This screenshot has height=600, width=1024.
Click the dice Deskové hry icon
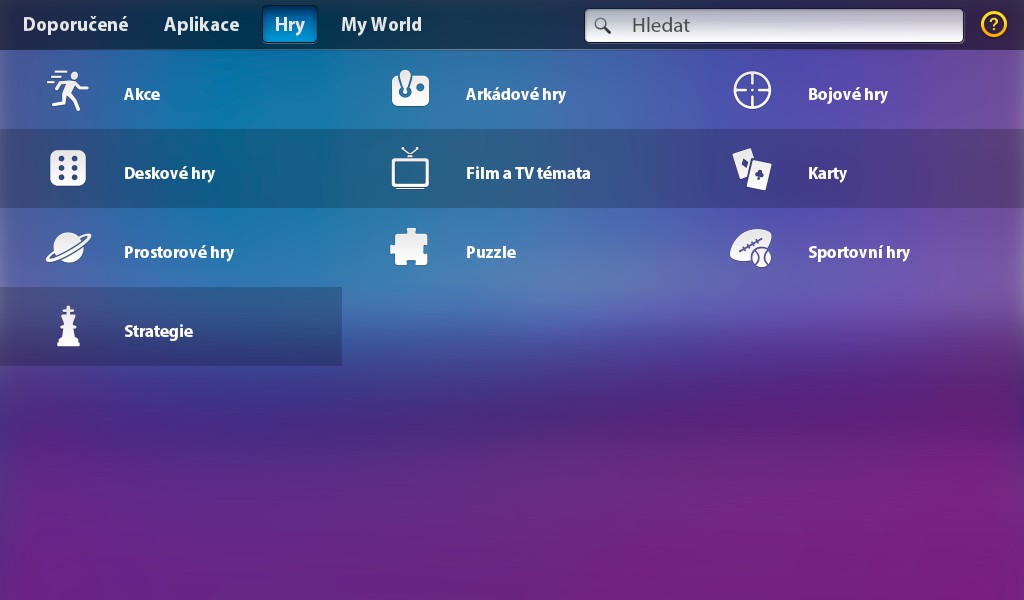68,168
